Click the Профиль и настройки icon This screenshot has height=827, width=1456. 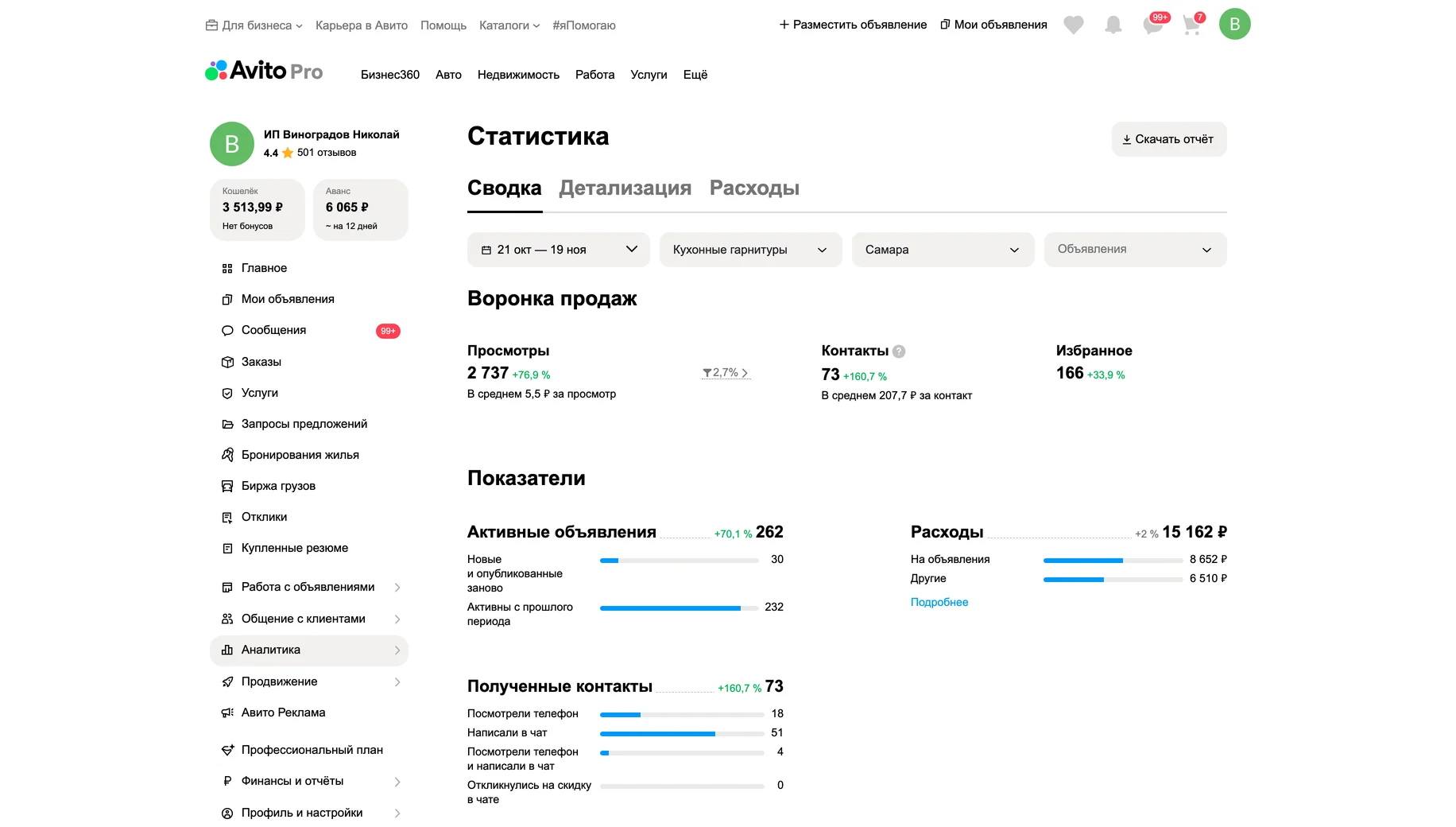[227, 813]
